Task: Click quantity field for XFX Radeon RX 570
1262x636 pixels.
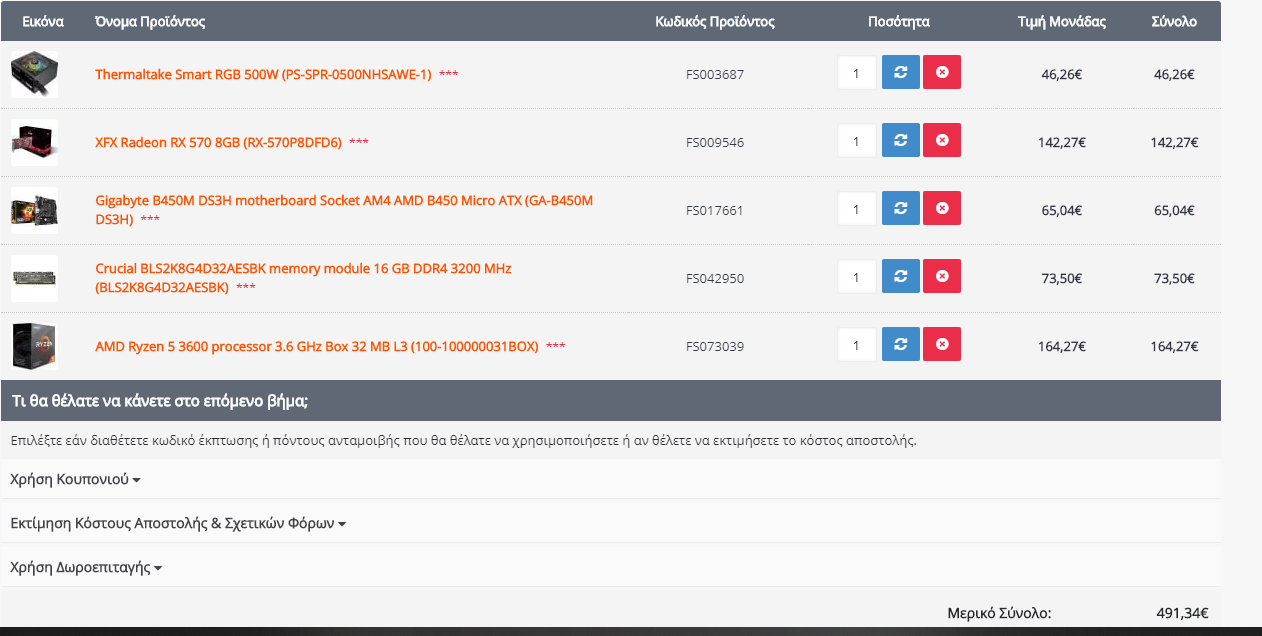Action: point(856,141)
